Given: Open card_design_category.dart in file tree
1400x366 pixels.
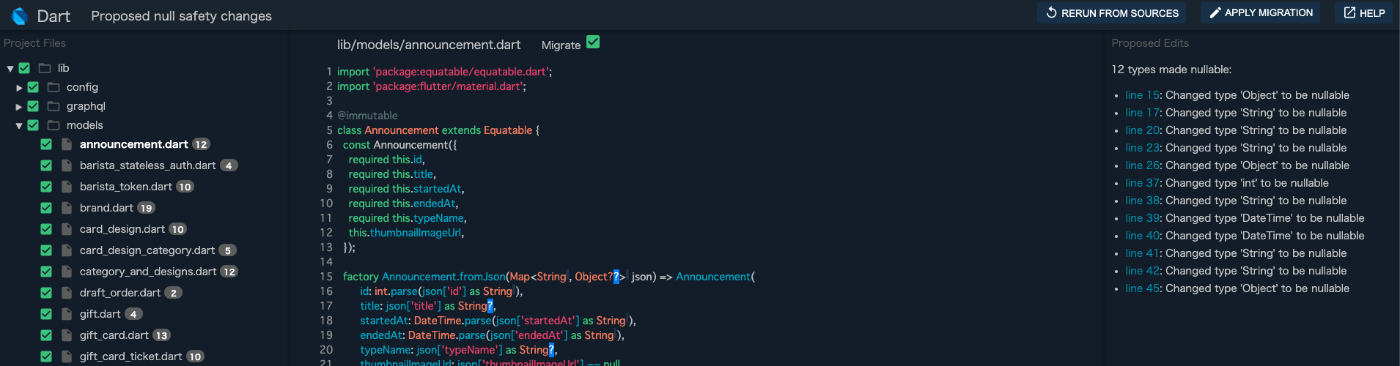Looking at the screenshot, I should coord(147,250).
